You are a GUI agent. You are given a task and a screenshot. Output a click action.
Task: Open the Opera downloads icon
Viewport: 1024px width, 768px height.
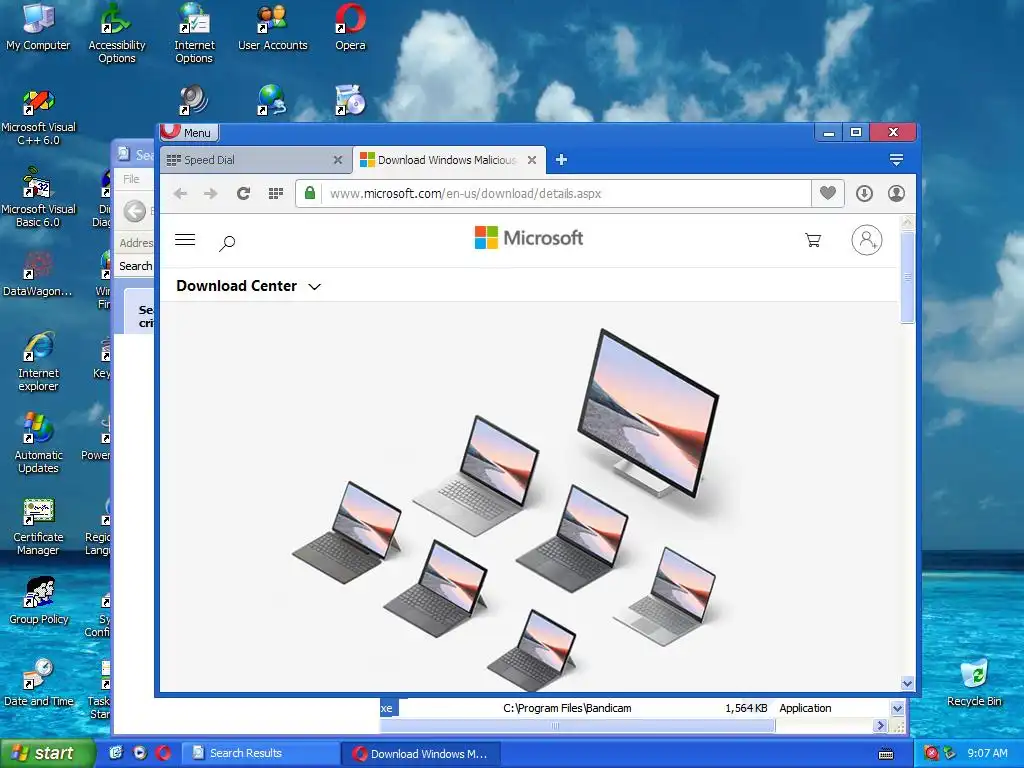(x=864, y=193)
